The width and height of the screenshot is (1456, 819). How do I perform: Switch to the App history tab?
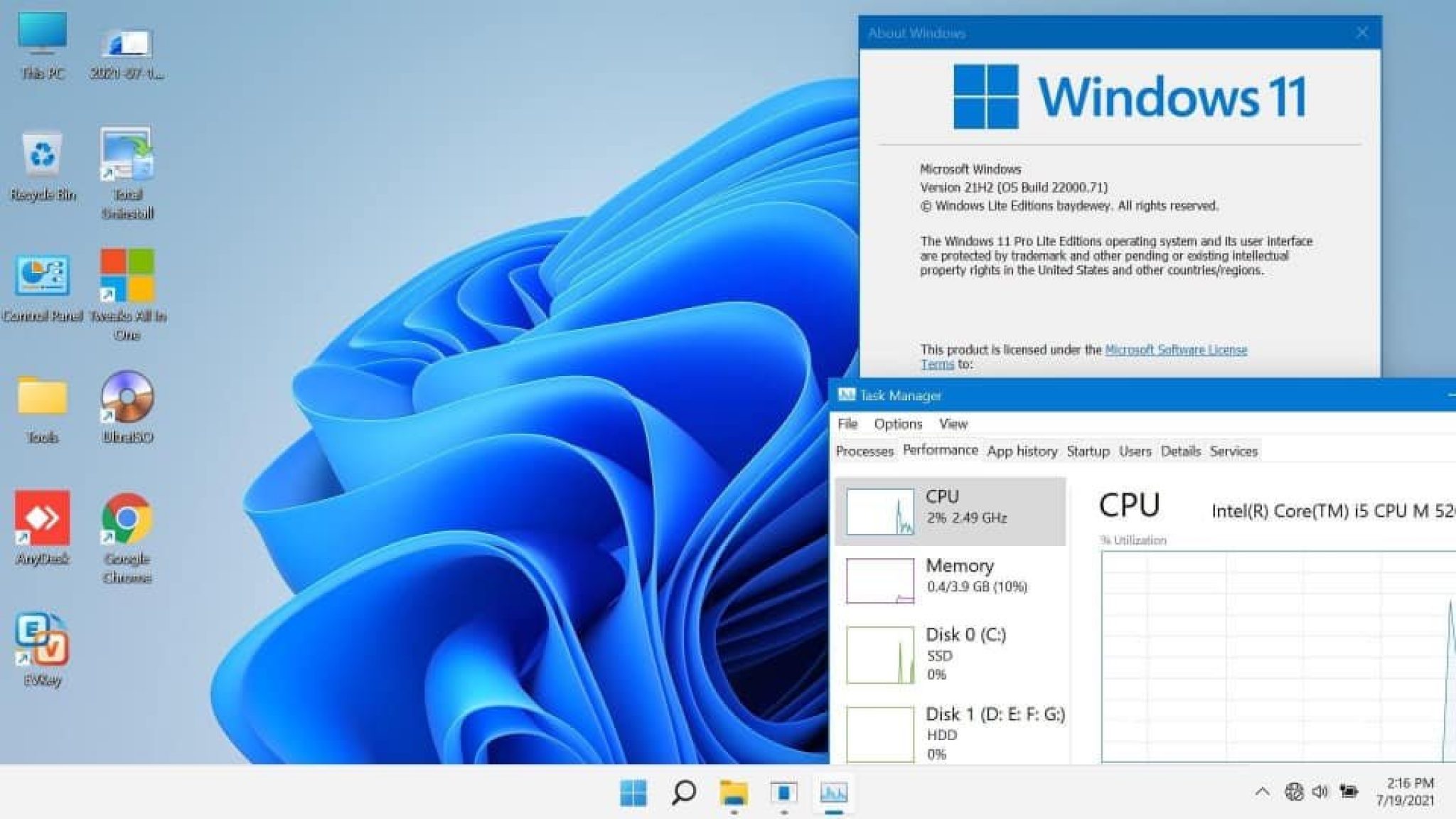[1022, 451]
